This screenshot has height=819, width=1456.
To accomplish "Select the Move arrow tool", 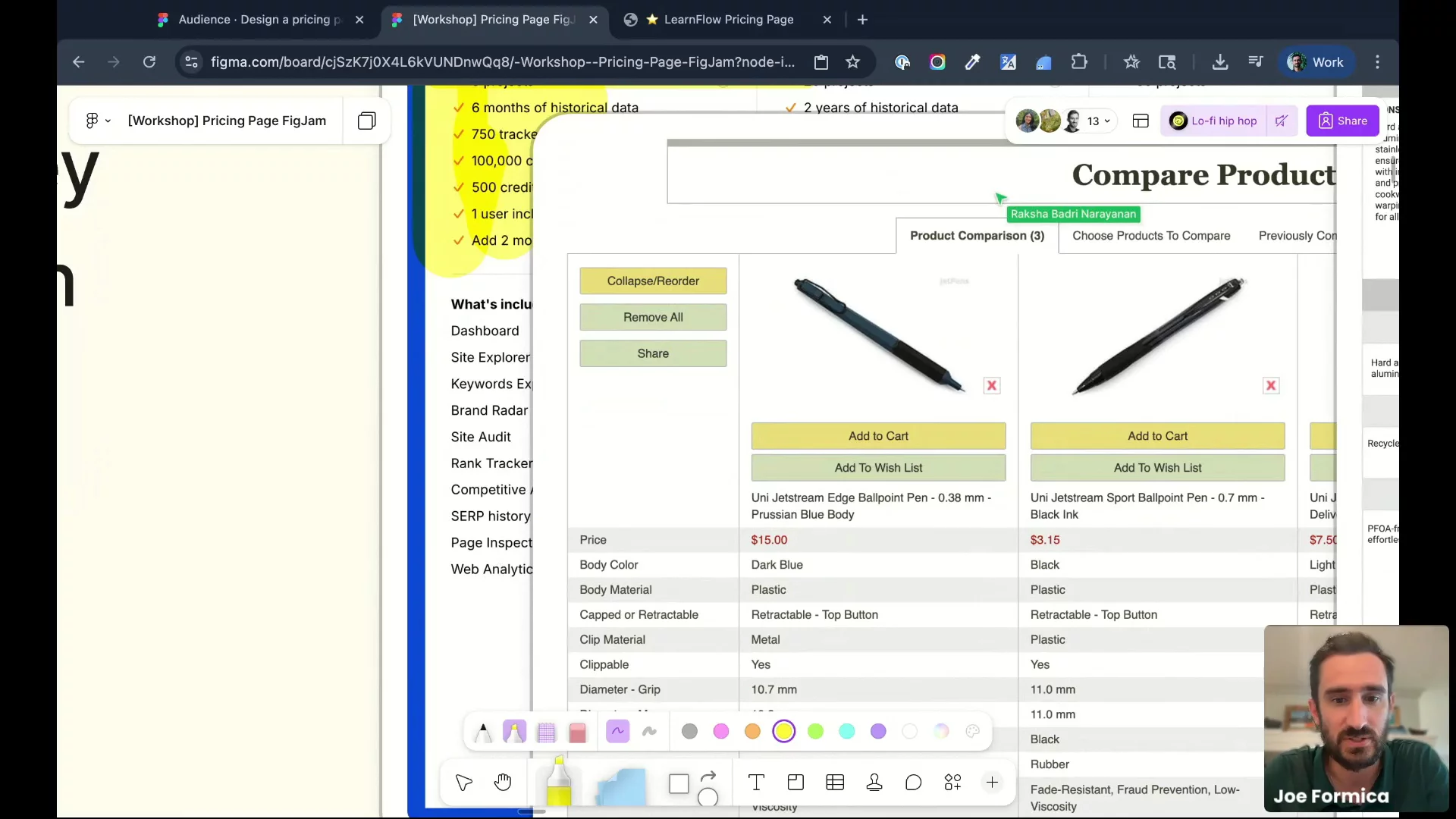I will (x=464, y=783).
